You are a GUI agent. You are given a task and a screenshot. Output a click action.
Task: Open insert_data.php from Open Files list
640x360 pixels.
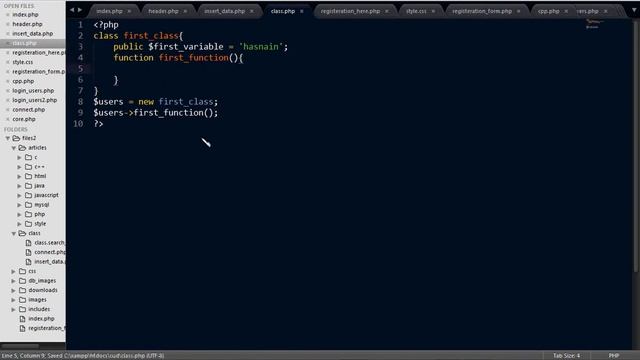click(33, 33)
